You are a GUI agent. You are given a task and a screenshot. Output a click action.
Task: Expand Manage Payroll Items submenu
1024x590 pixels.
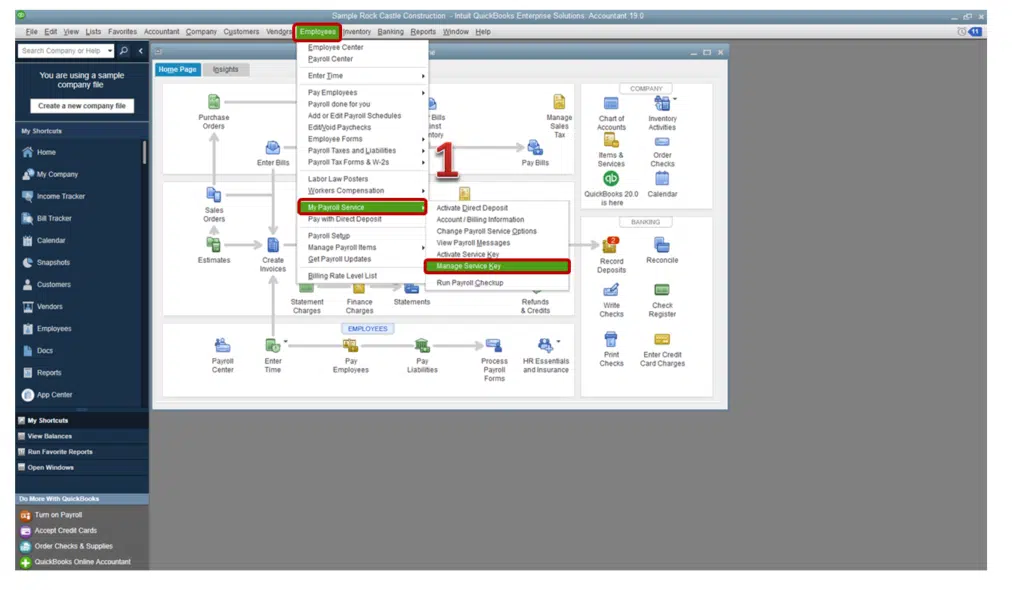423,248
